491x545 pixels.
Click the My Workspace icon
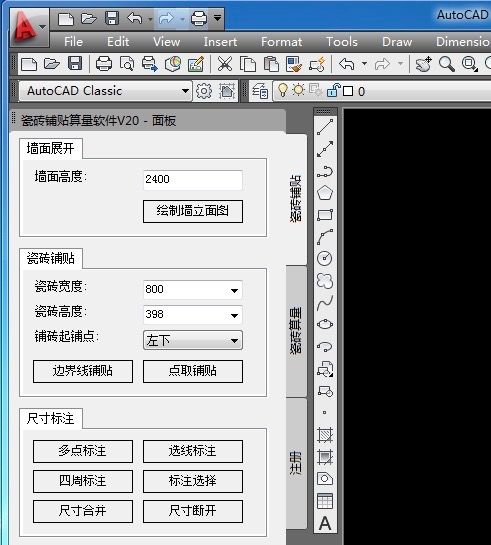(x=227, y=91)
